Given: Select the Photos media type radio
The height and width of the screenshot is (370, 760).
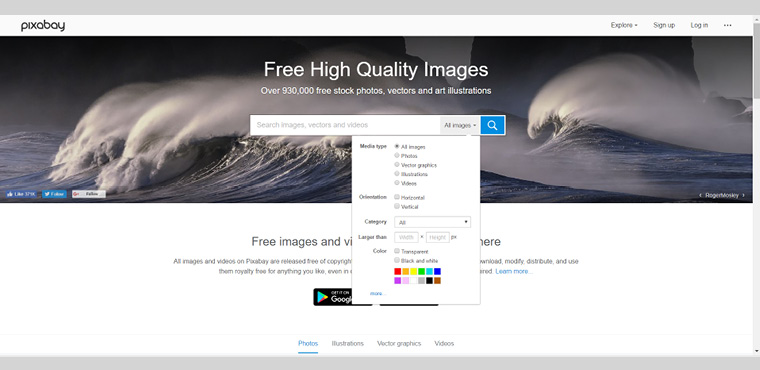Looking at the screenshot, I should tap(397, 155).
